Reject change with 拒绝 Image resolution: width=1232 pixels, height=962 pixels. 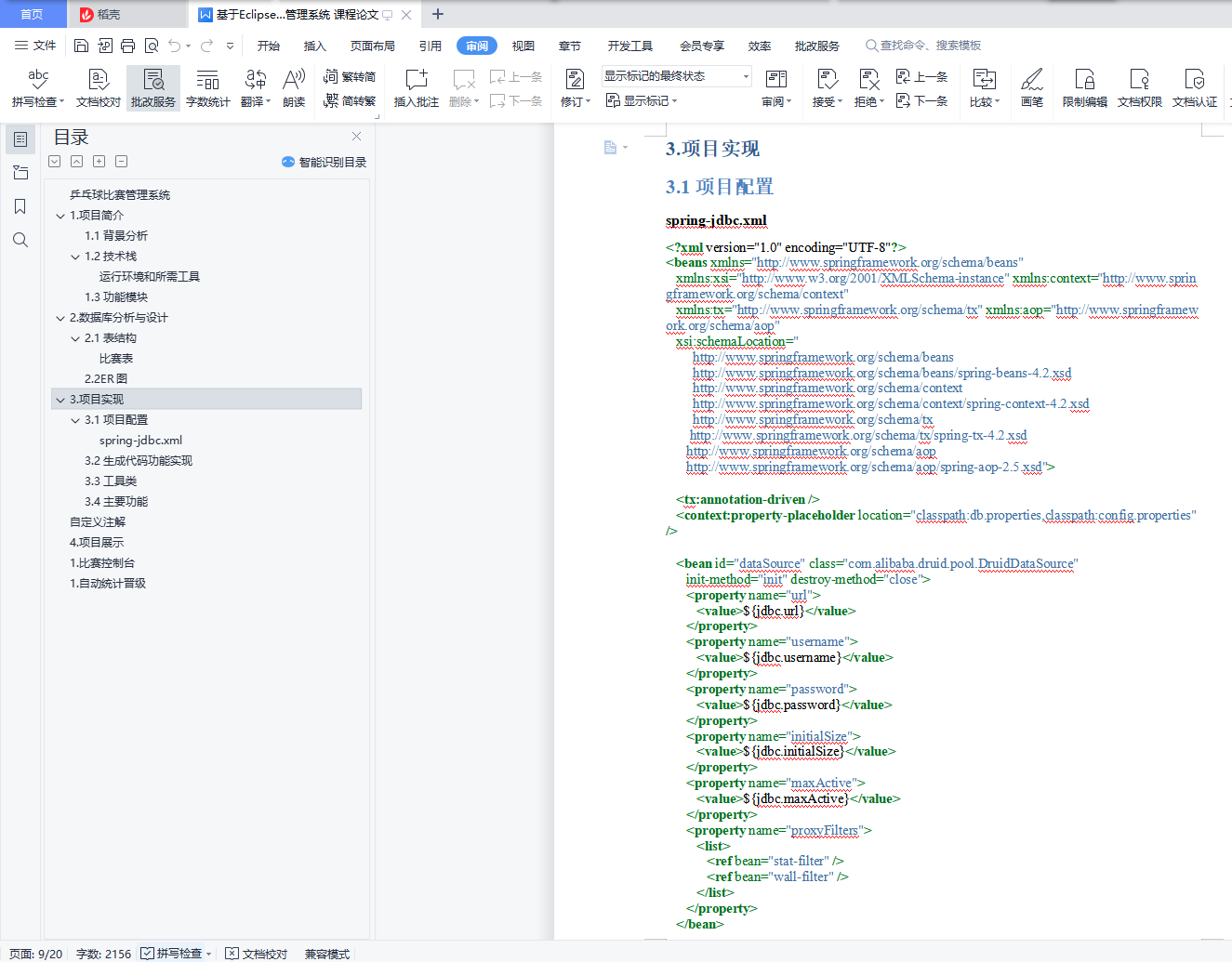coord(868,87)
